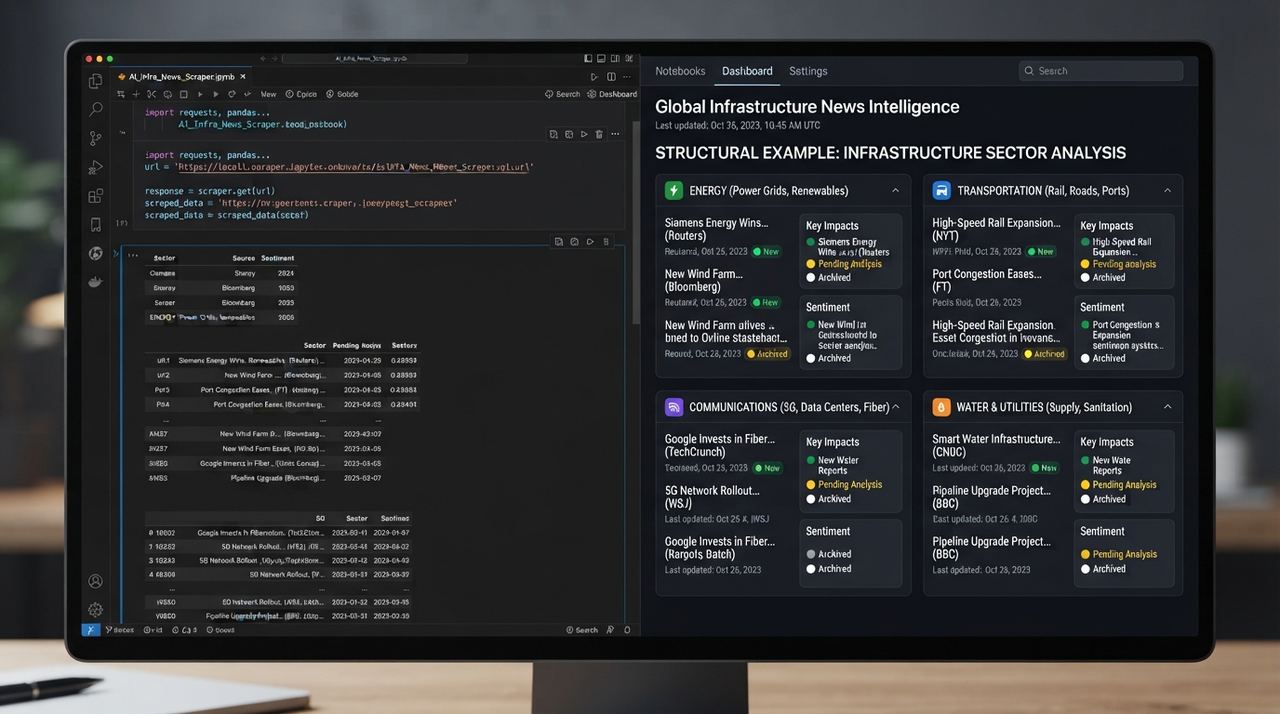The height and width of the screenshot is (714, 1280).
Task: Switch to the Notebooks tab
Action: (680, 71)
